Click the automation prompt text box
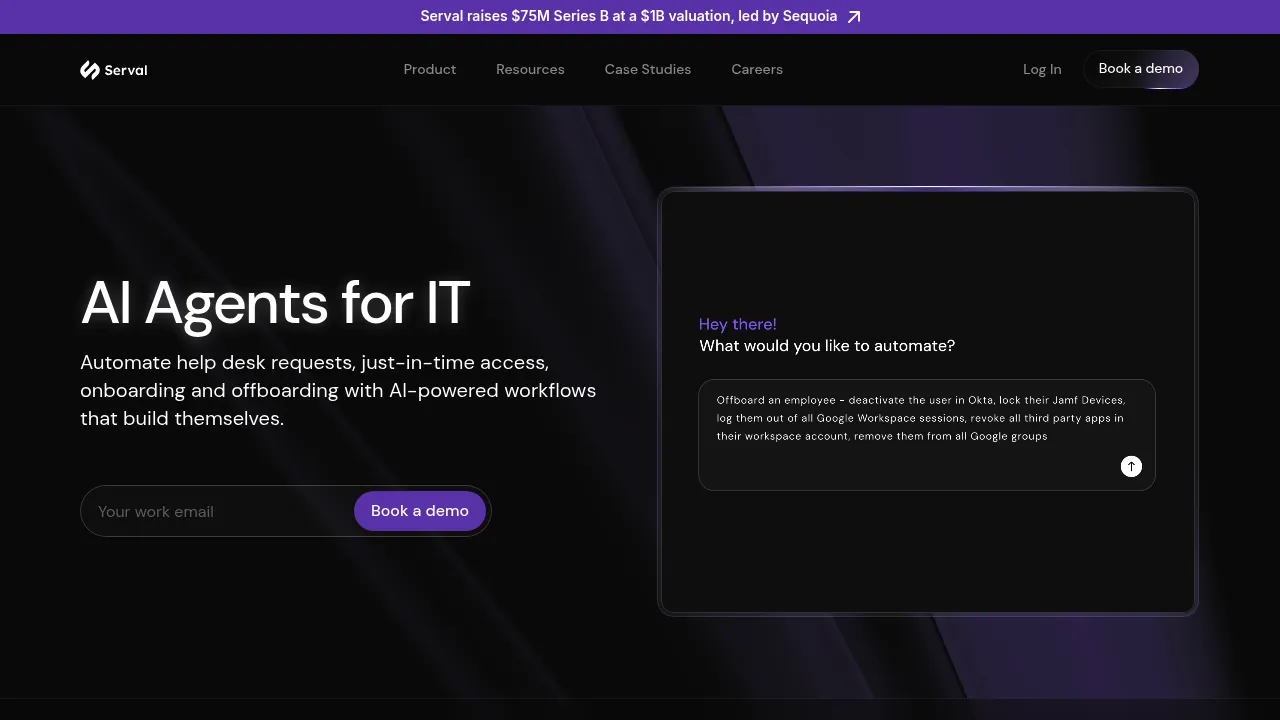 927,435
